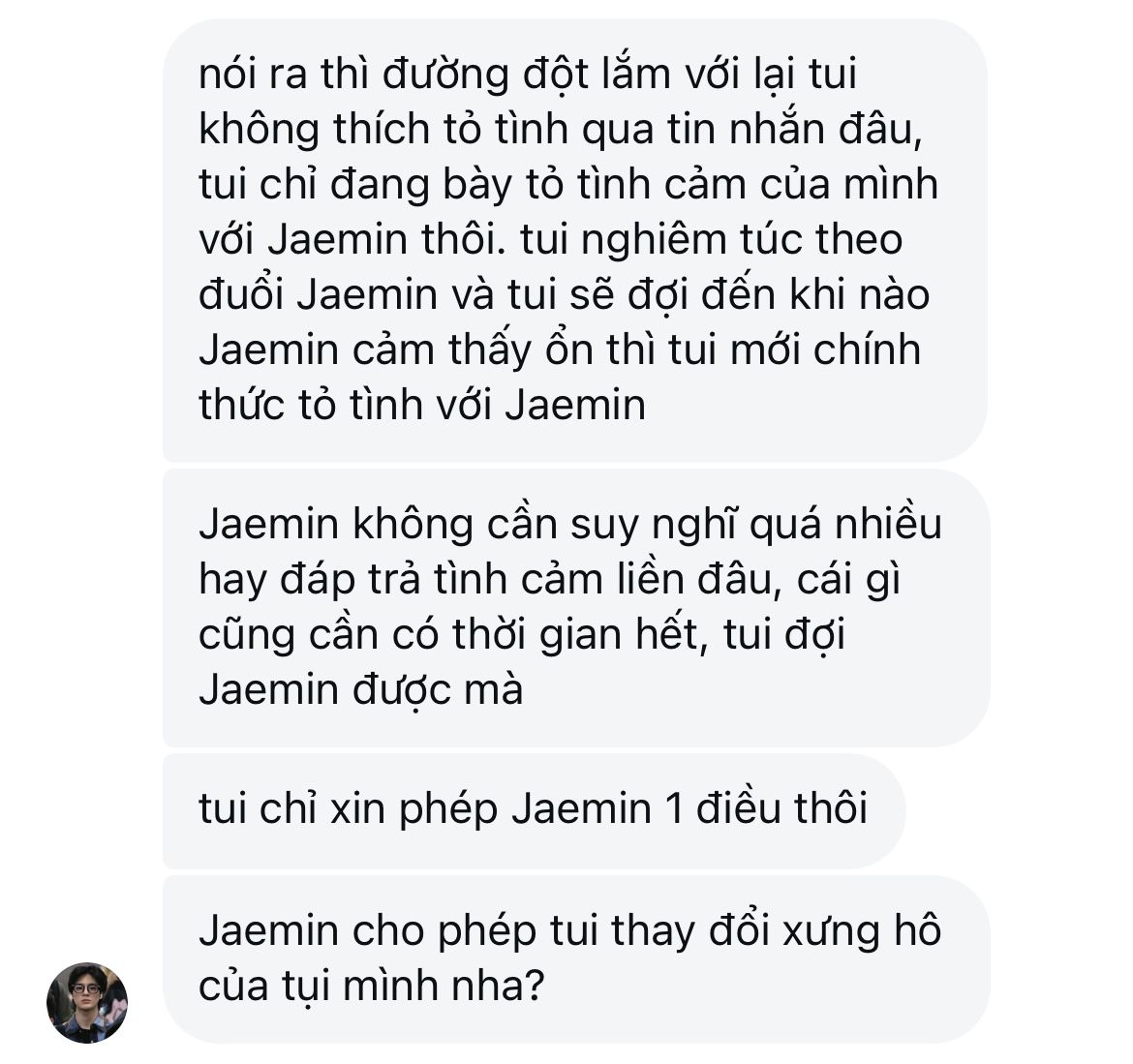The image size is (1133, 1064).
Task: Click the line "không thích tỏ tình qua tin nhắn đâu,"
Action: click(561, 131)
